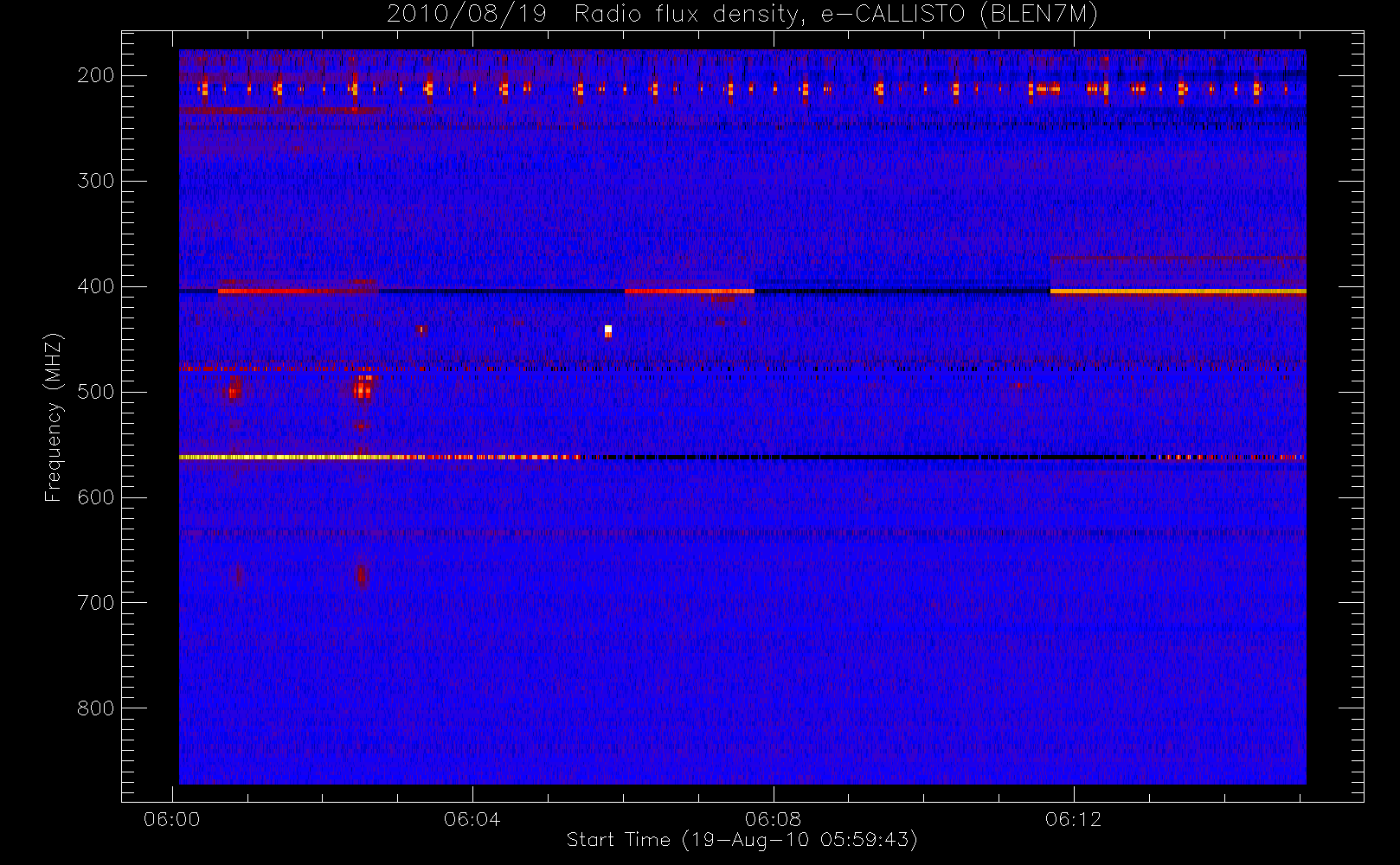Click the red burst near 680 MHz at 06:02

click(x=362, y=575)
